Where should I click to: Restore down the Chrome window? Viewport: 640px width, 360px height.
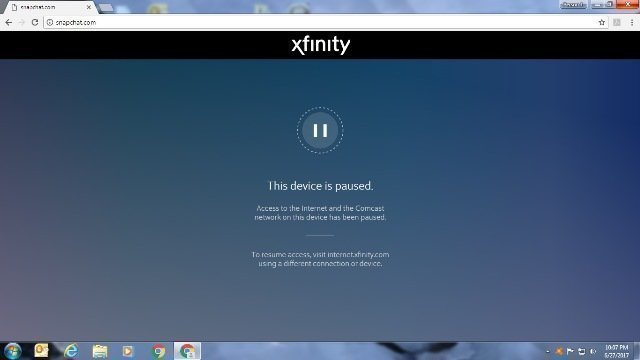click(609, 4)
